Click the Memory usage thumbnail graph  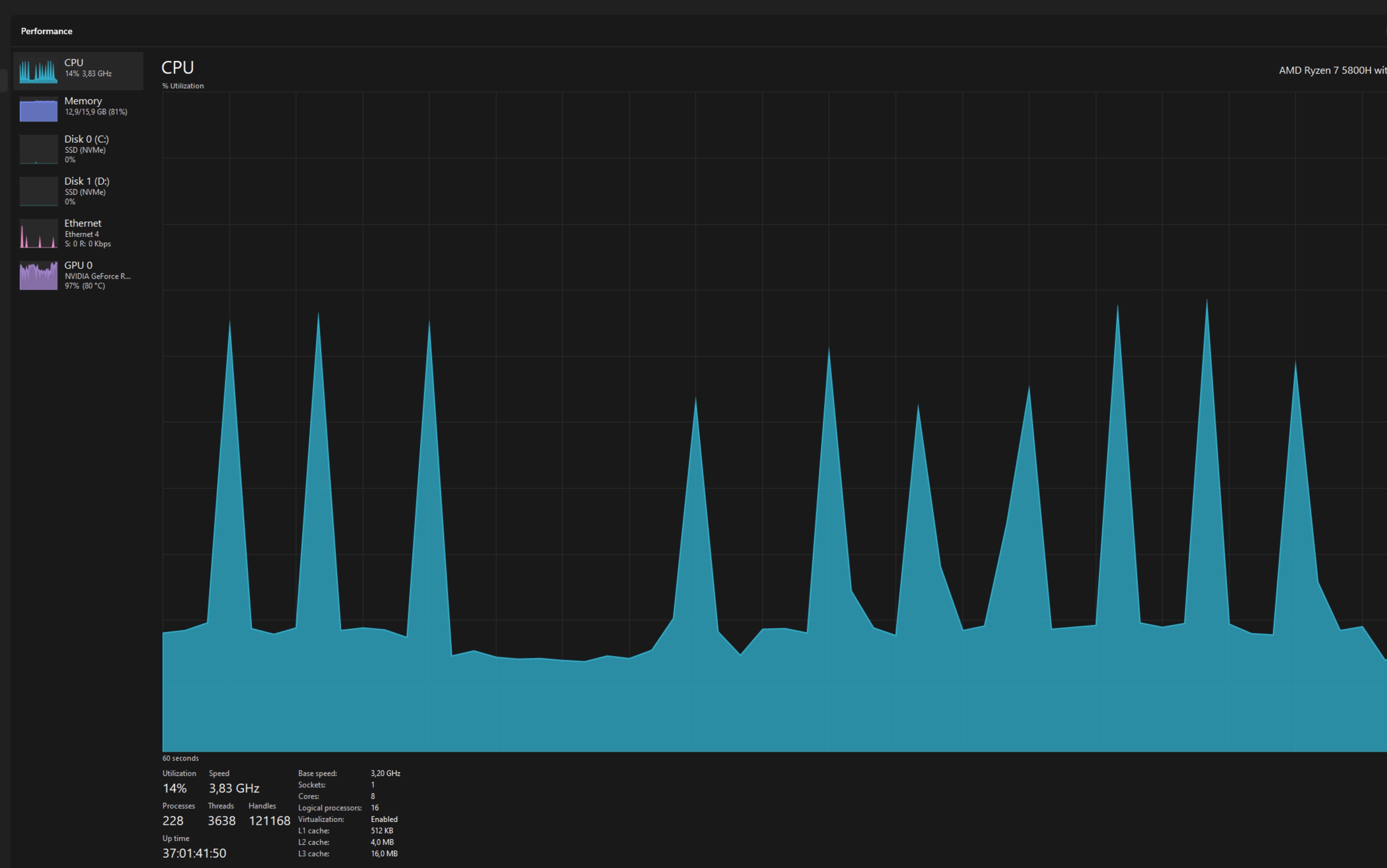(39, 110)
